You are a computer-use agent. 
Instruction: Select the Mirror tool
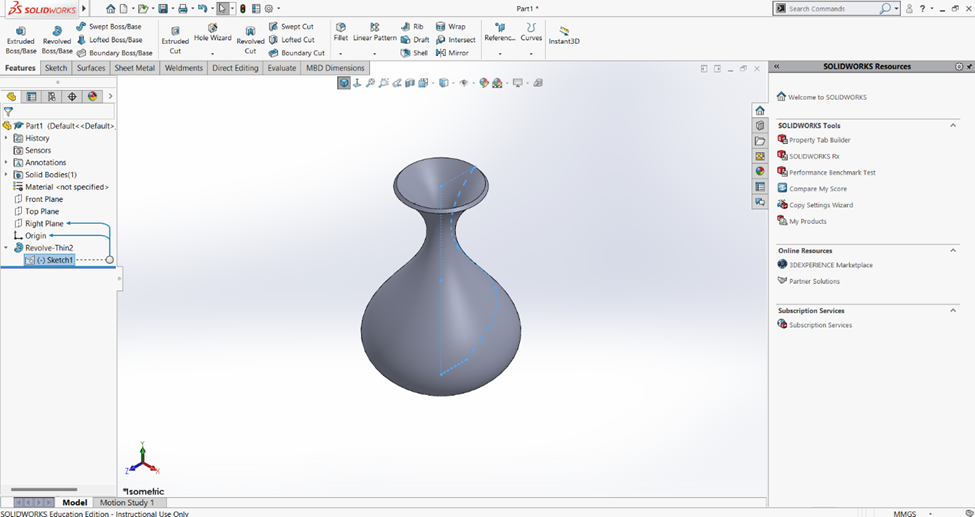452,53
